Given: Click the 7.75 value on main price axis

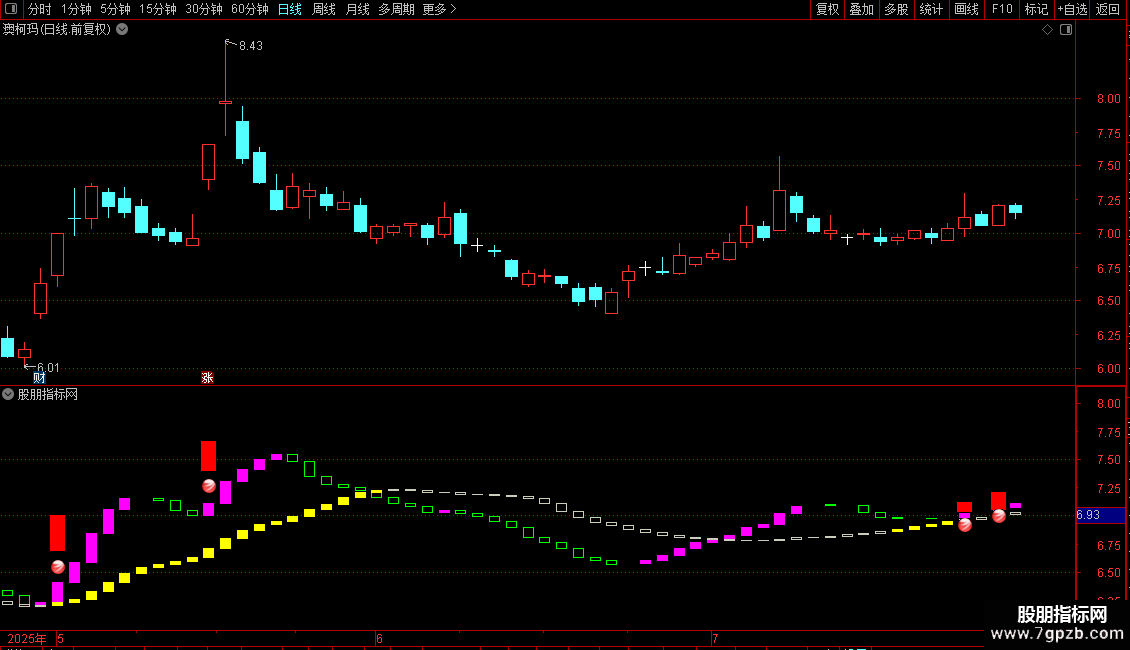Looking at the screenshot, I should coord(1108,134).
